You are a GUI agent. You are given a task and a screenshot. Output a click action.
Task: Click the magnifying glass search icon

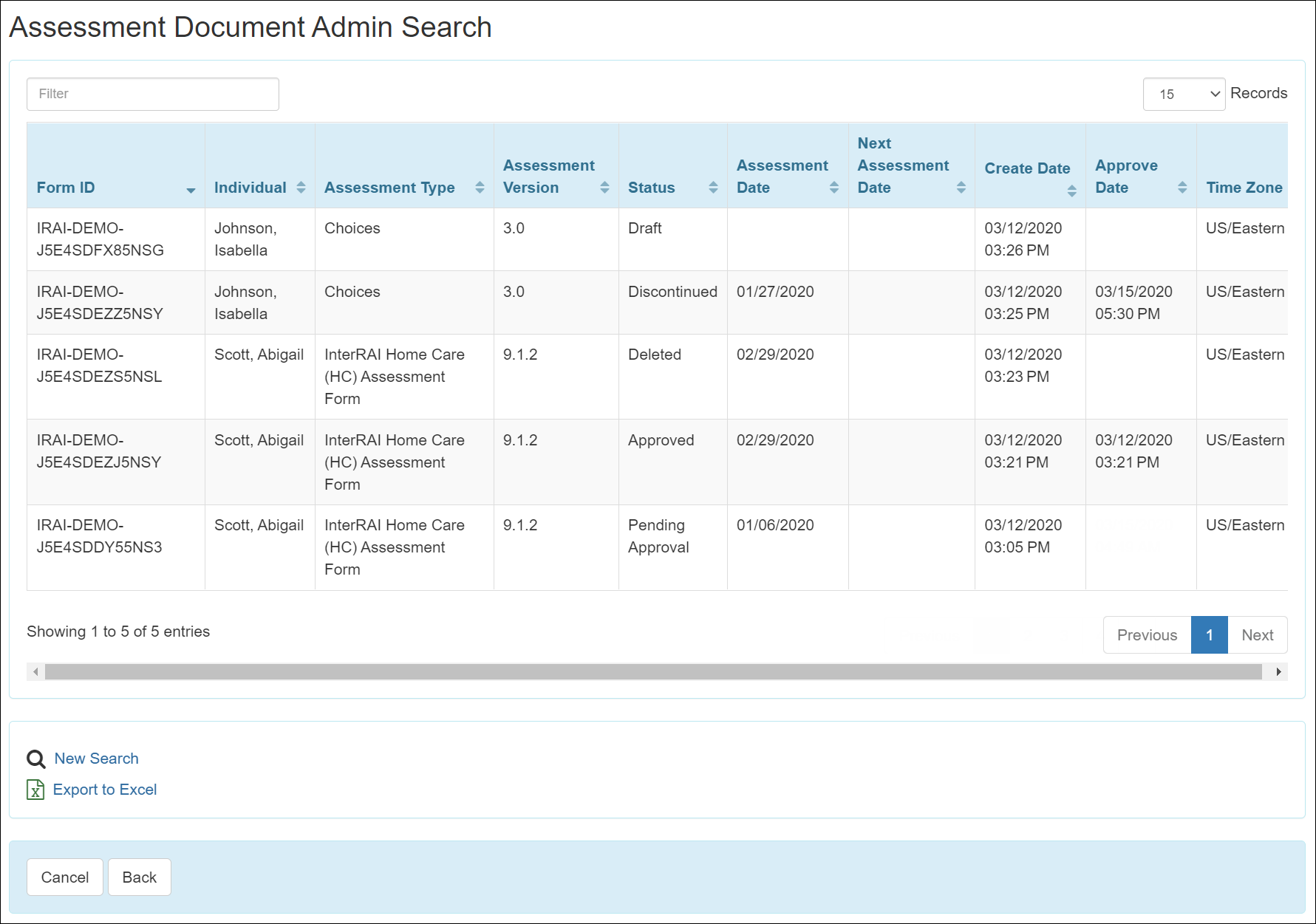click(35, 759)
